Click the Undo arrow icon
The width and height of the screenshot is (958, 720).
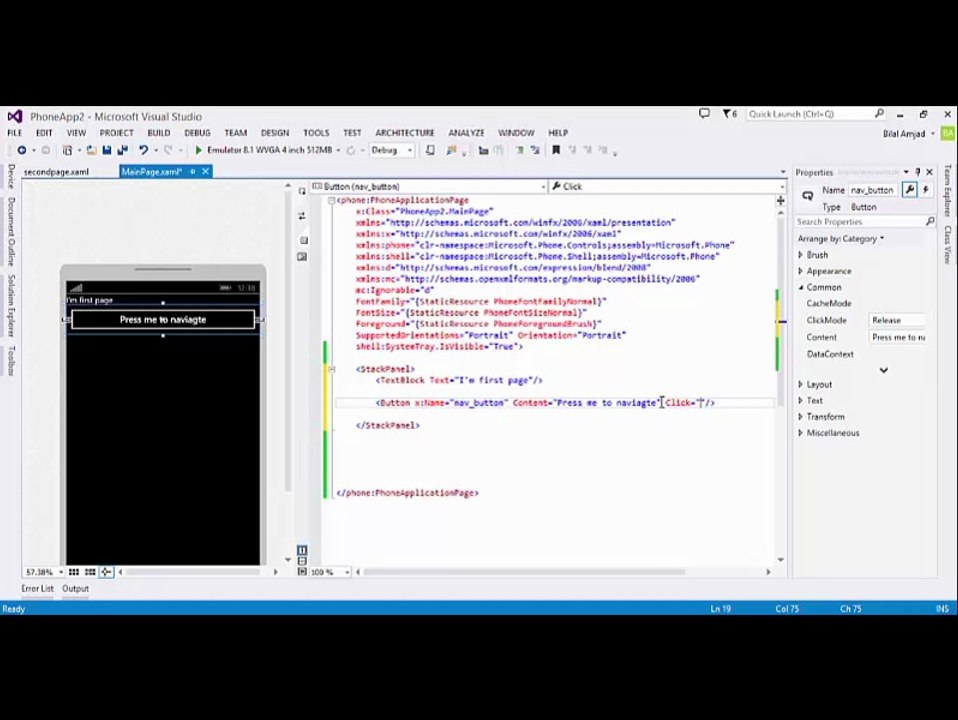click(143, 150)
